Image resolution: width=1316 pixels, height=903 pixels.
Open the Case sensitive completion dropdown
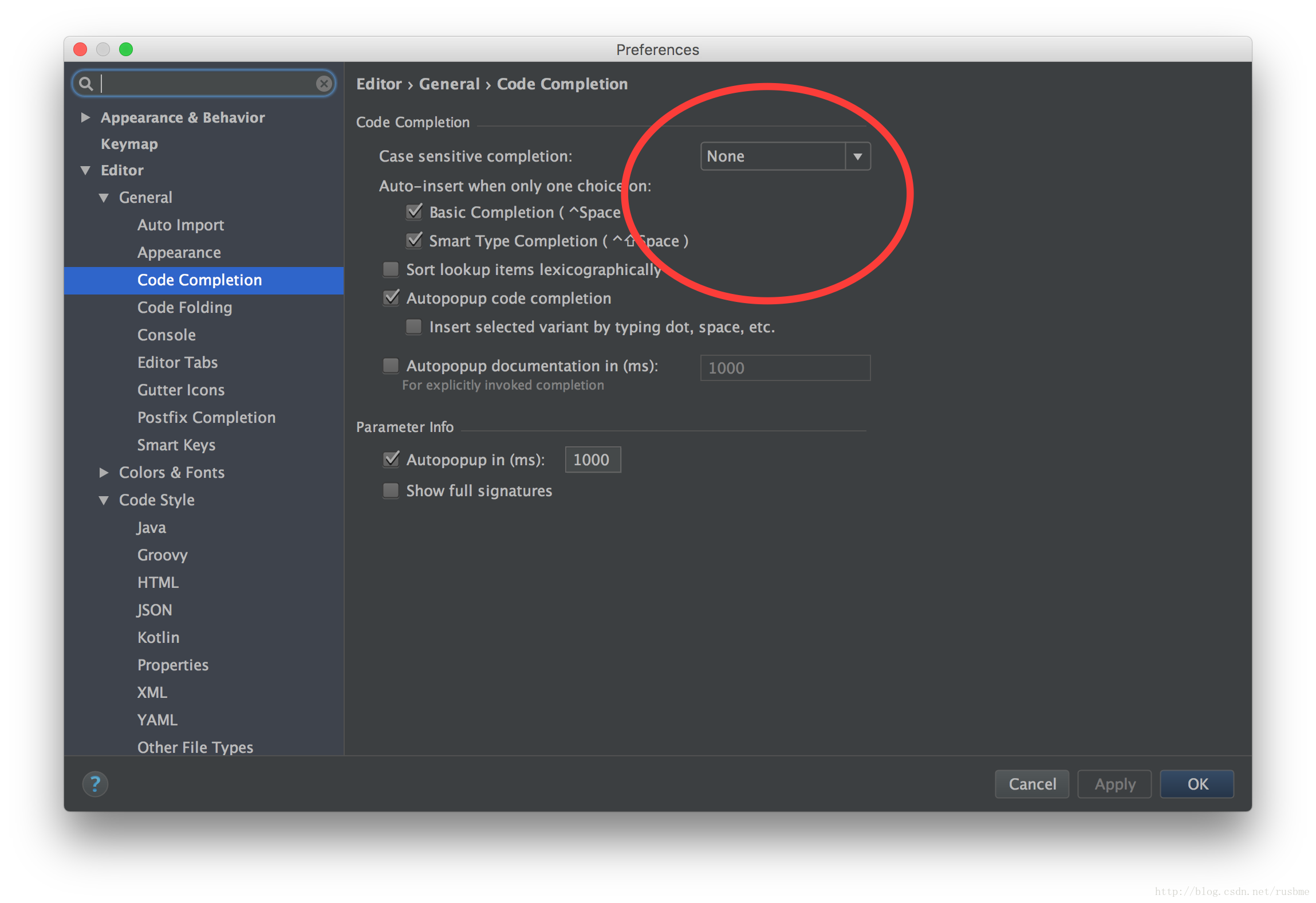click(x=858, y=155)
